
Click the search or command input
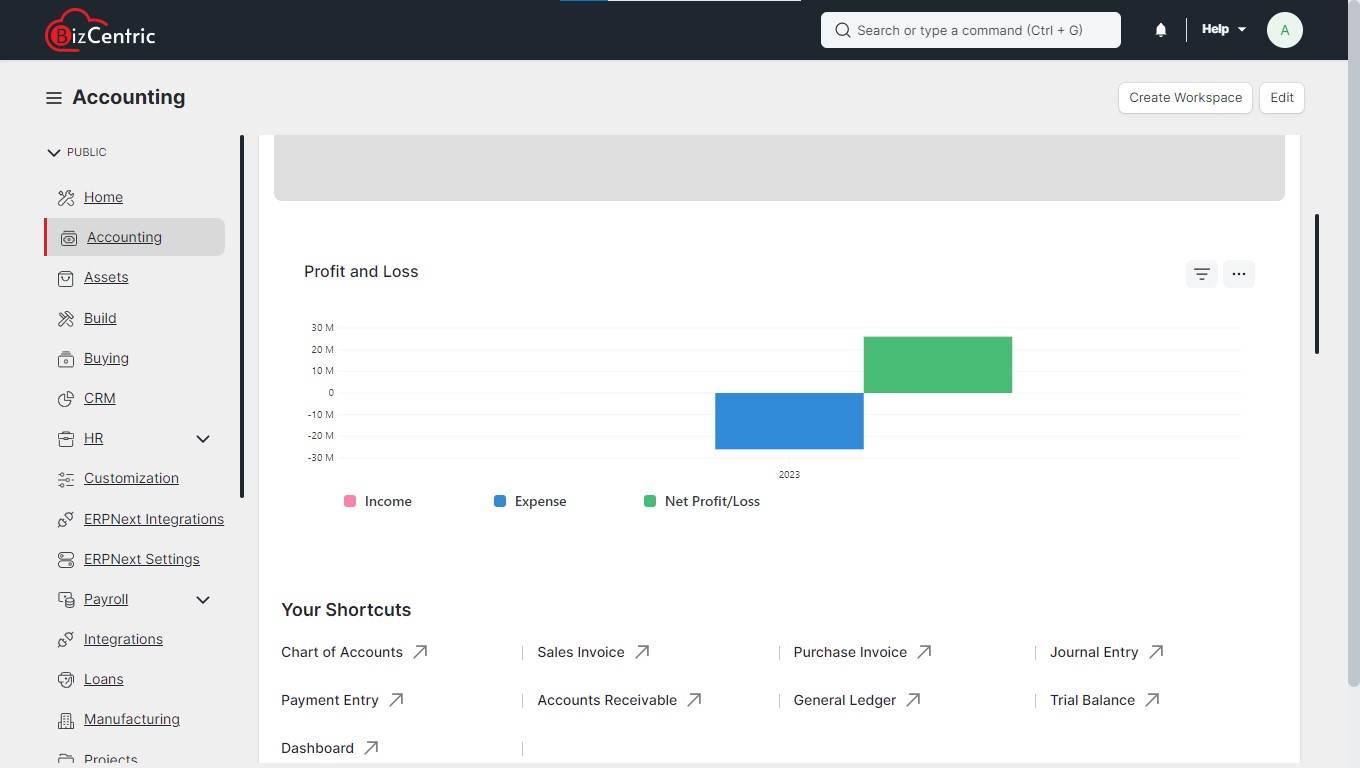tap(971, 30)
